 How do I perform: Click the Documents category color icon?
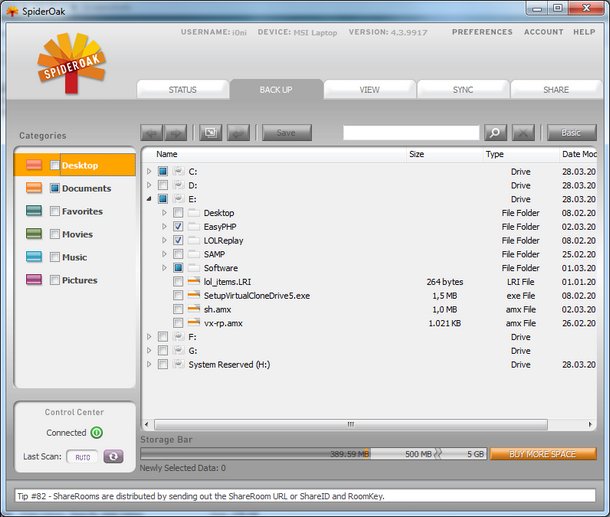coord(34,188)
